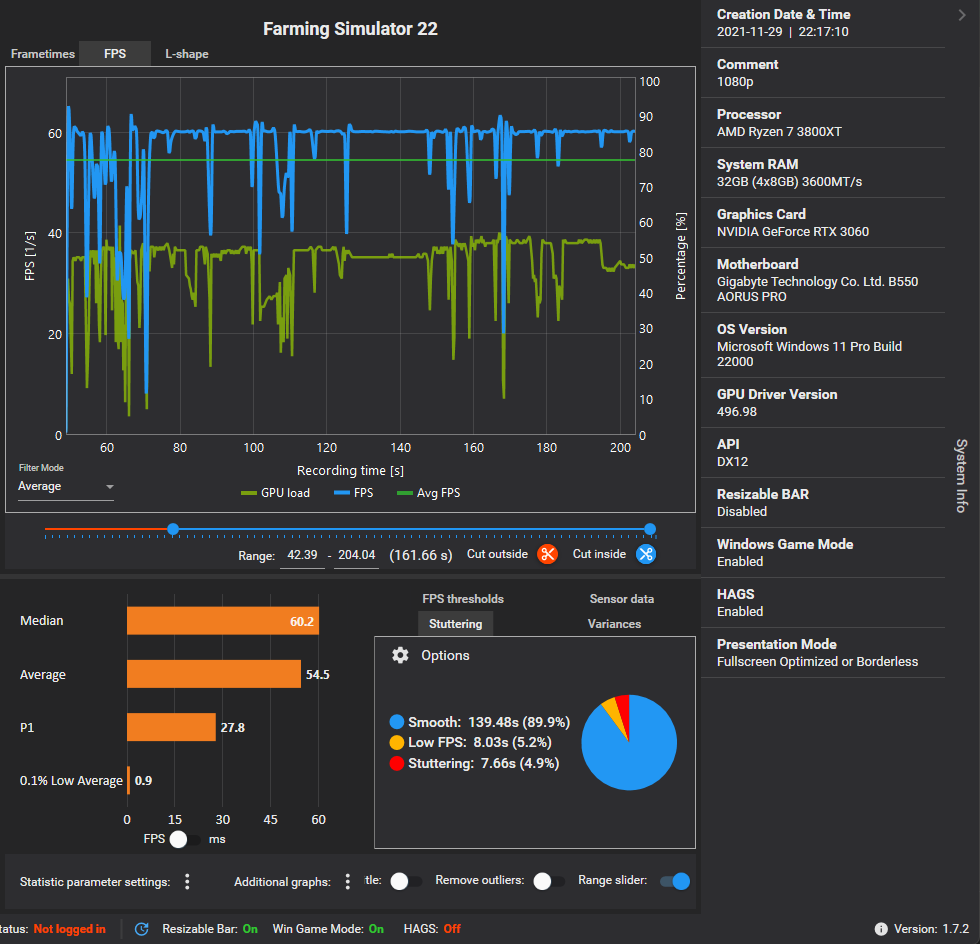Toggle GPU load legend entry
980x944 pixels.
276,493
